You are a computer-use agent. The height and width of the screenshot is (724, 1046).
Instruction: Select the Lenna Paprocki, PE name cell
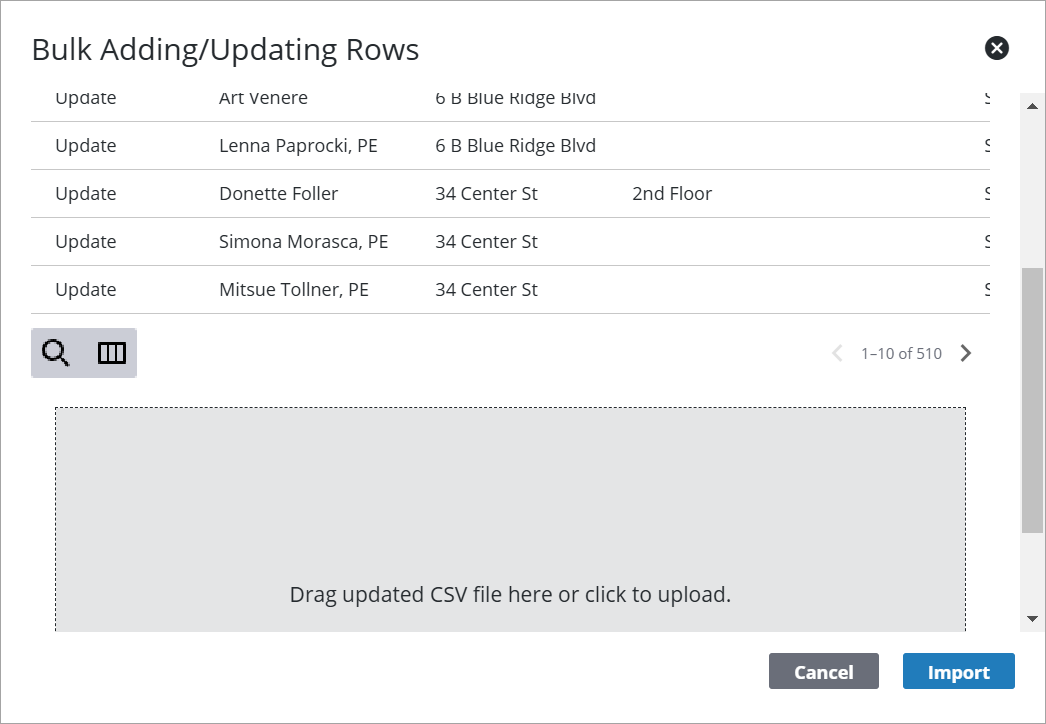click(x=298, y=146)
